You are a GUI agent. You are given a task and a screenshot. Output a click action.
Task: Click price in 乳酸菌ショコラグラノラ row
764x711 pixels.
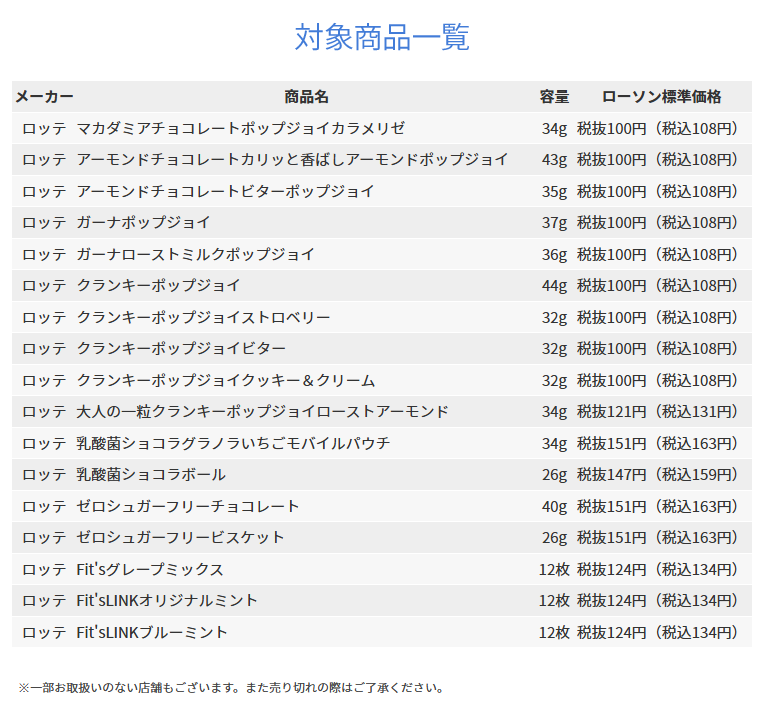pos(658,443)
